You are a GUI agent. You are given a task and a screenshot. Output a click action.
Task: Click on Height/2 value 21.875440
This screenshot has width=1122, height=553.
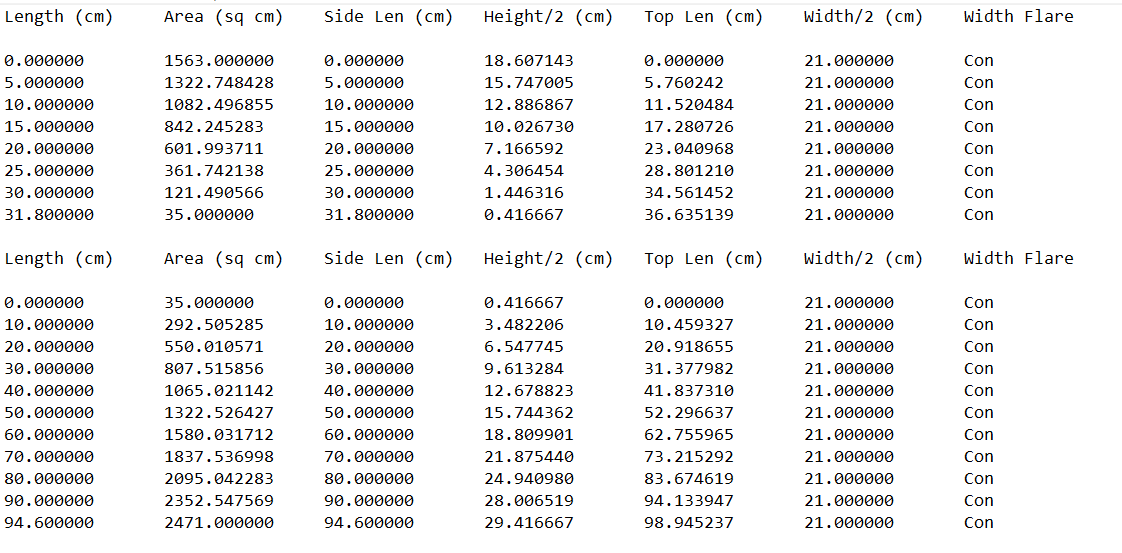[x=529, y=457]
